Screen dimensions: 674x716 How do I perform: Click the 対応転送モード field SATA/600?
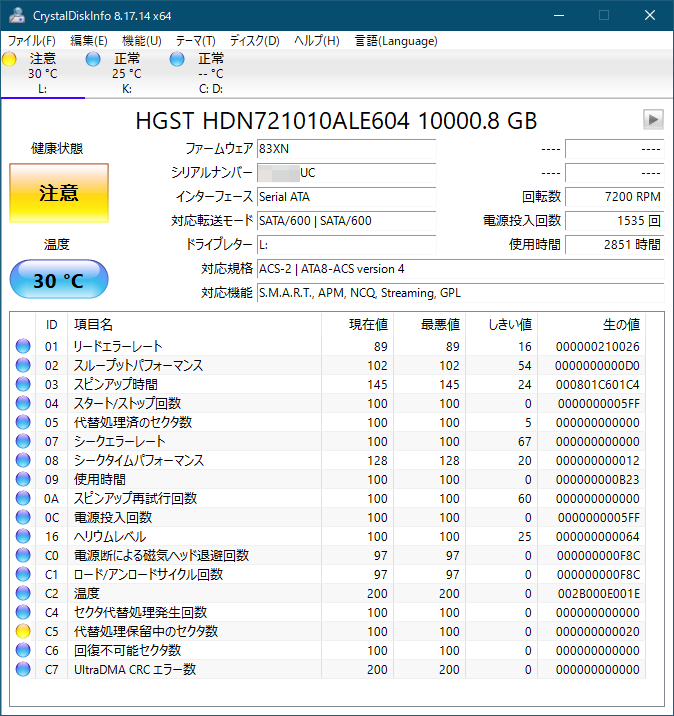point(347,221)
